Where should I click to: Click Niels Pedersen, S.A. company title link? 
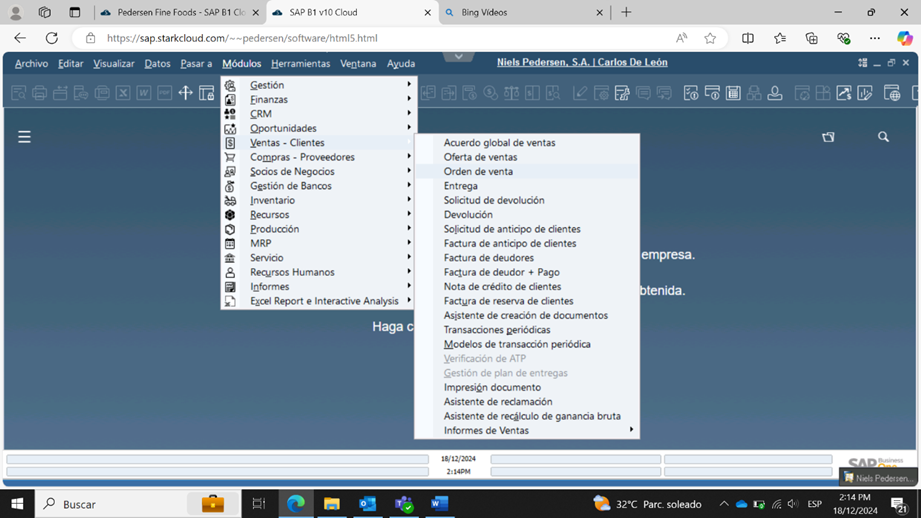coord(582,62)
